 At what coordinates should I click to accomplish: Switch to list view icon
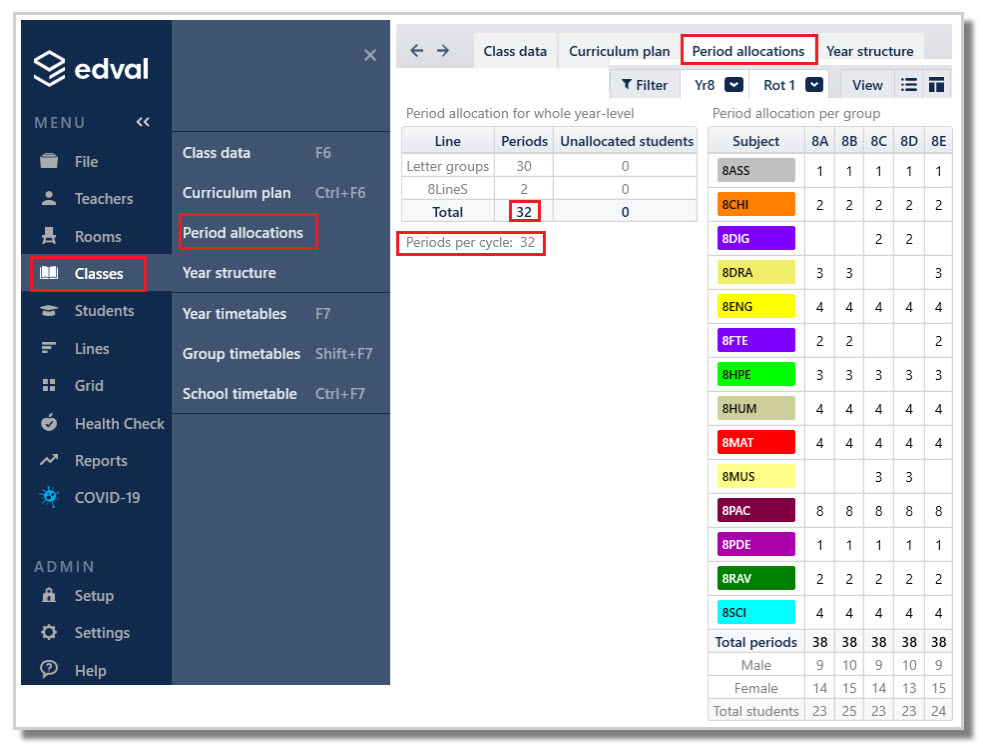click(908, 85)
